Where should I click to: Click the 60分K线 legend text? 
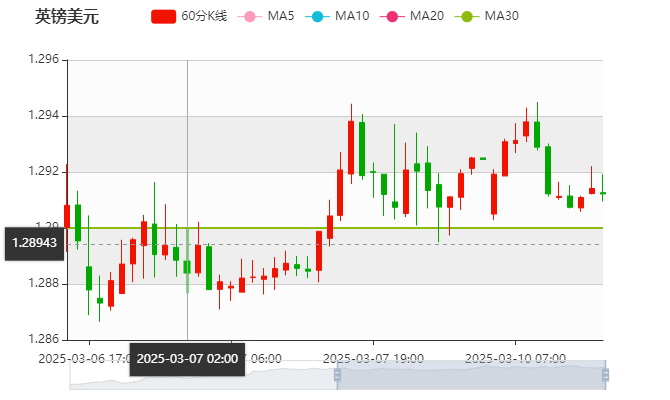pos(204,16)
